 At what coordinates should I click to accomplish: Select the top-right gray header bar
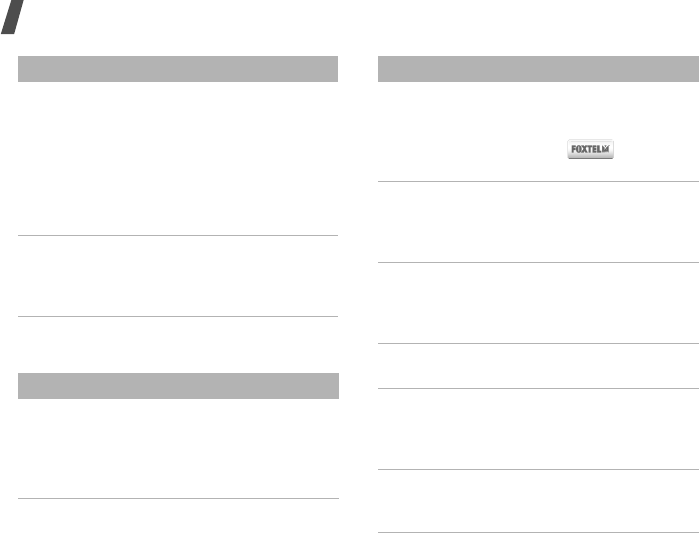(539, 69)
